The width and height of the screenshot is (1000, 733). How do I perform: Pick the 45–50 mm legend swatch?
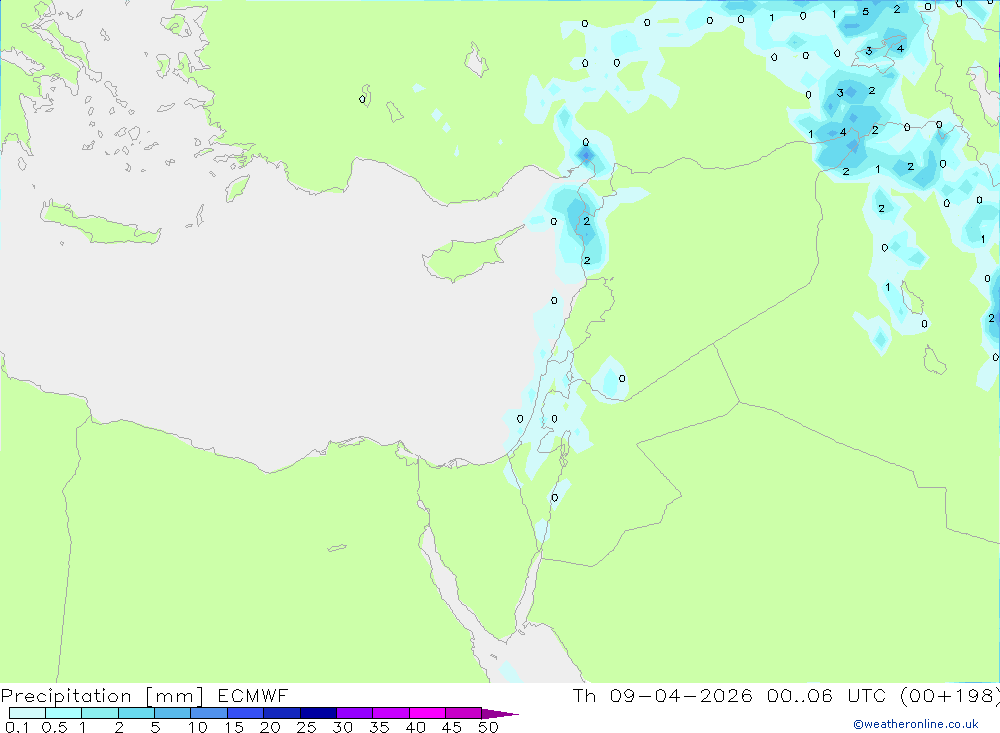point(463,713)
